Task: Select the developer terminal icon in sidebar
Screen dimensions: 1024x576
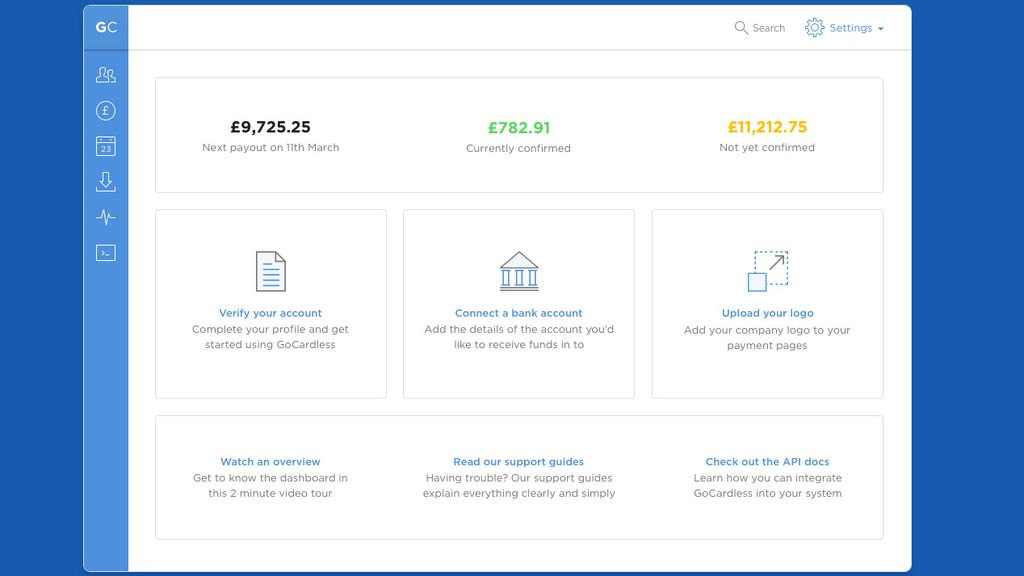Action: (105, 252)
